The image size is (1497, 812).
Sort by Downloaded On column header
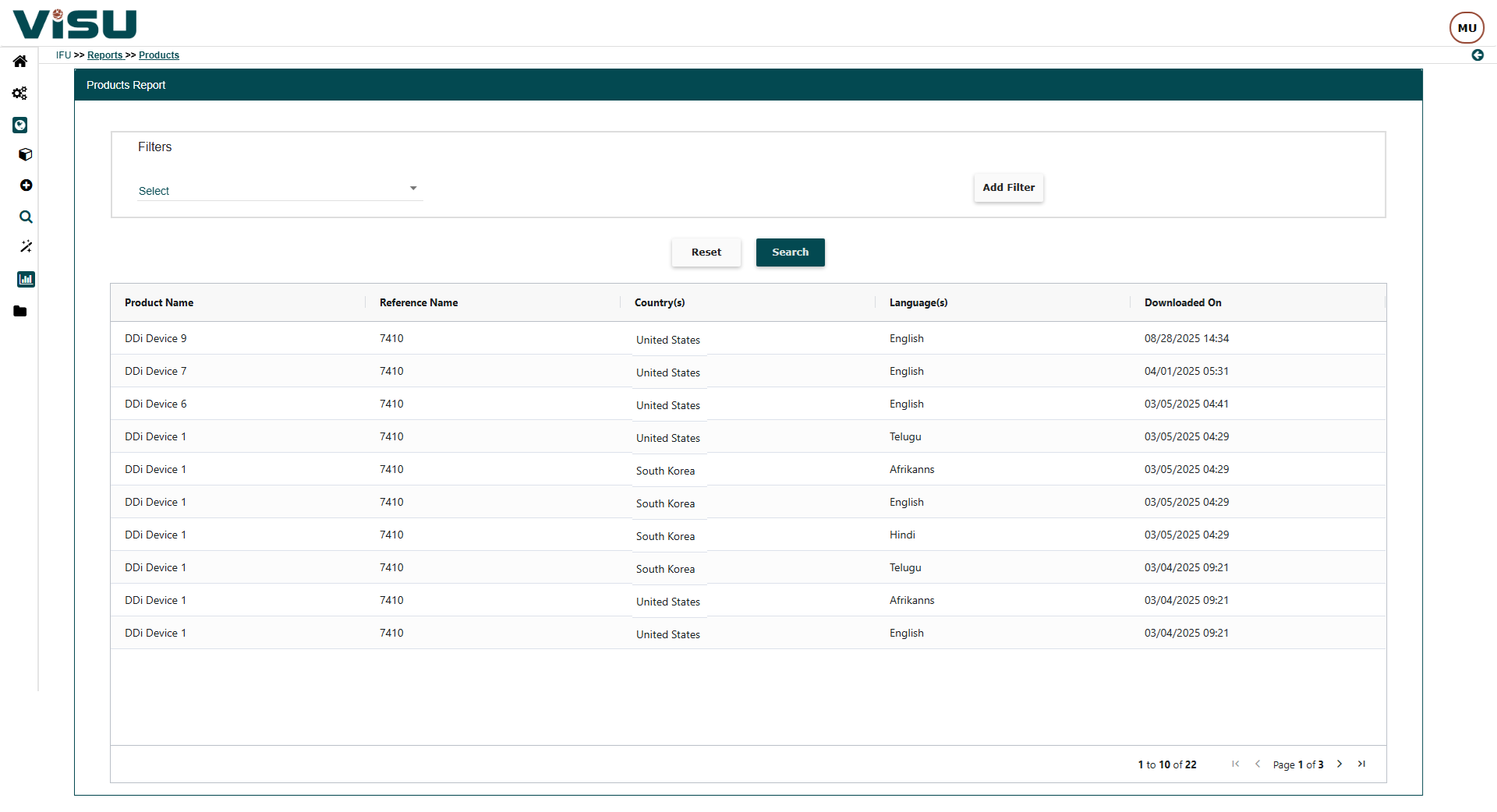1183,303
